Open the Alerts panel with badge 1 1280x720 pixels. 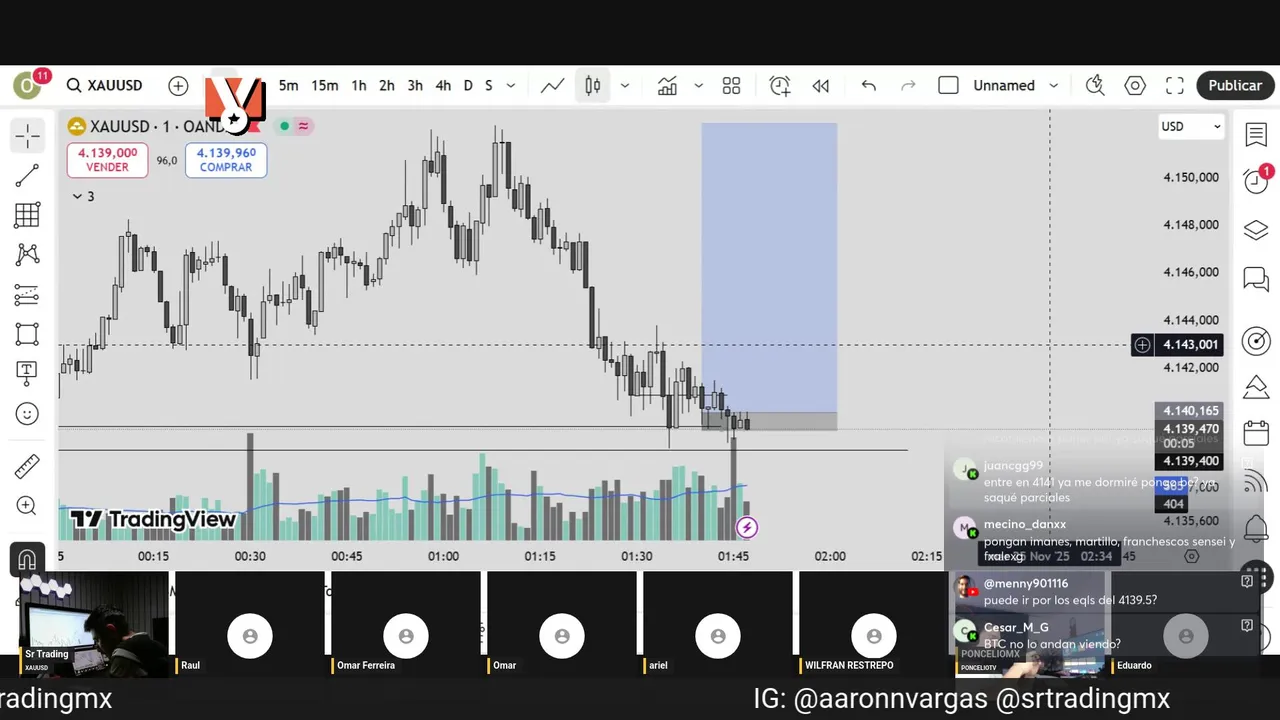point(1256,180)
